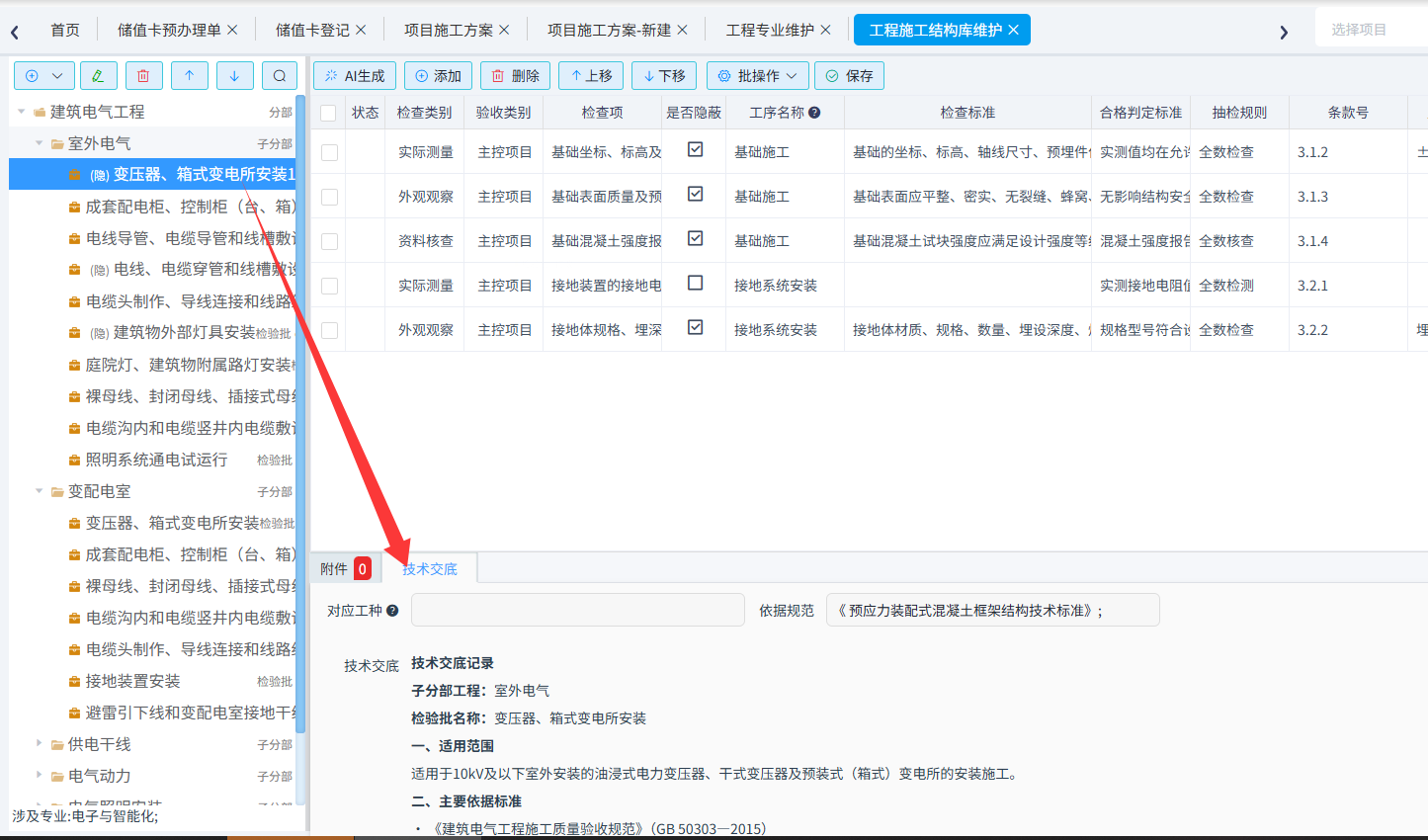Click the red 删除 button
This screenshot has height=840, width=1428.
point(515,76)
